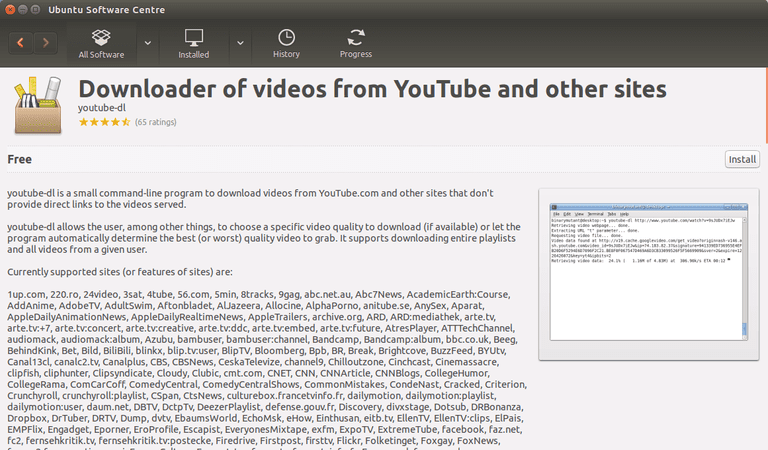This screenshot has width=768, height=450.
Task: Enlarge the terminal screenshot thumbnail
Action: (649, 274)
